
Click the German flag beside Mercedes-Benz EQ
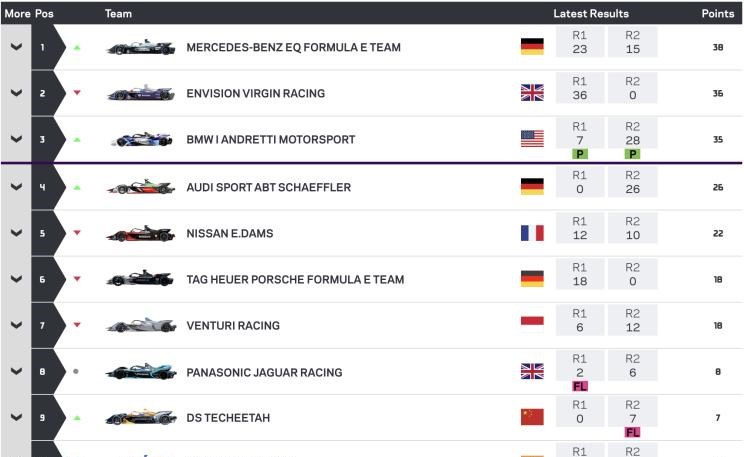click(x=532, y=47)
